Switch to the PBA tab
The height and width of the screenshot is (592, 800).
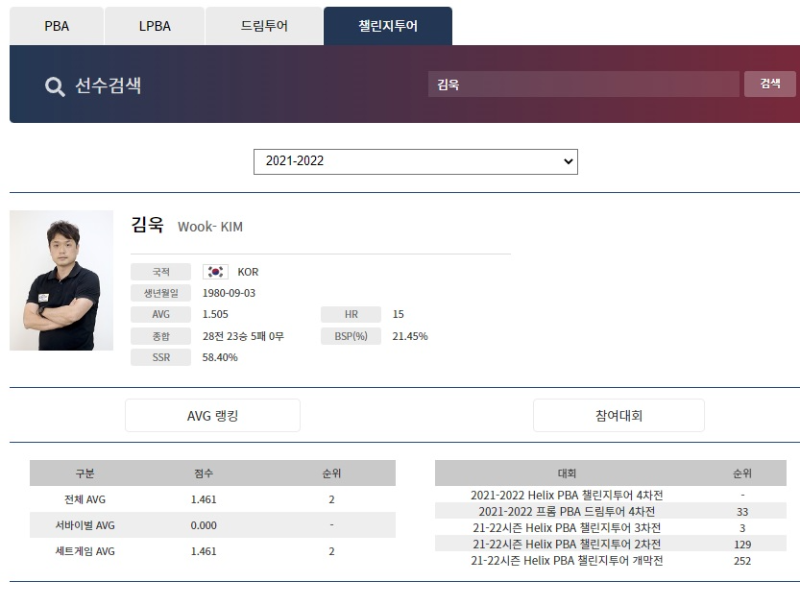click(x=55, y=25)
